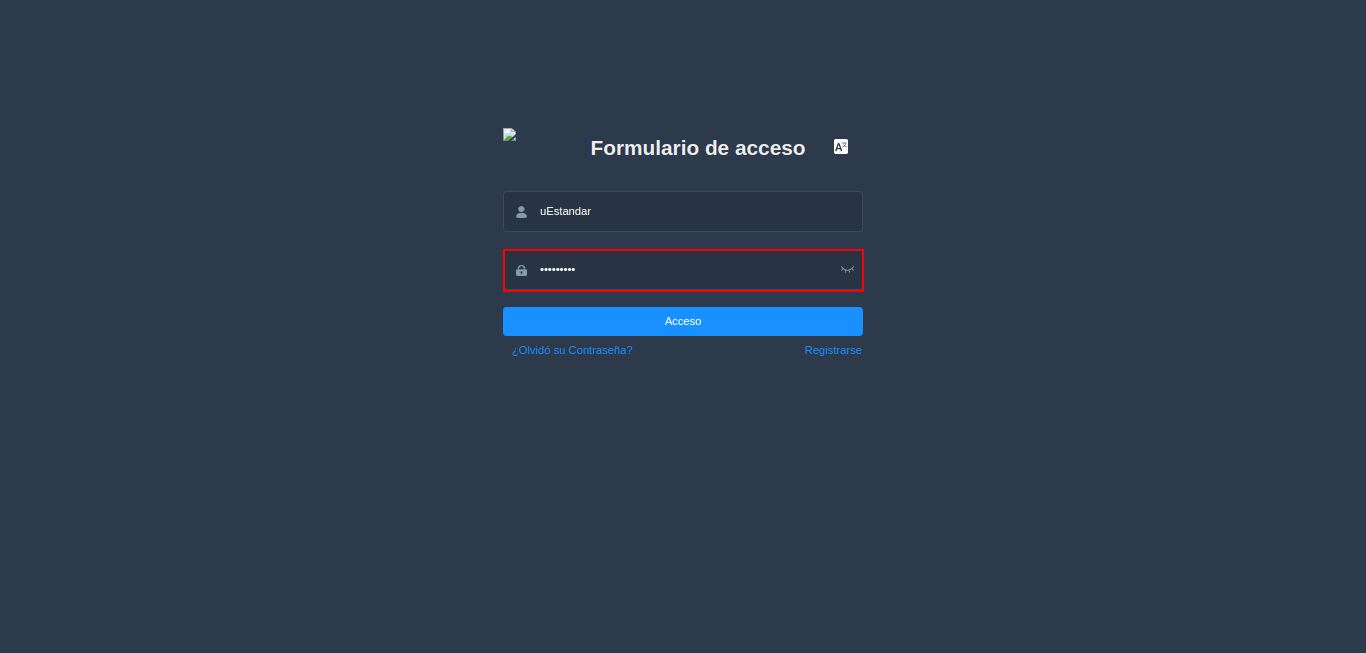Start password recovery via forgot link
Image resolution: width=1366 pixels, height=653 pixels.
pyautogui.click(x=572, y=350)
